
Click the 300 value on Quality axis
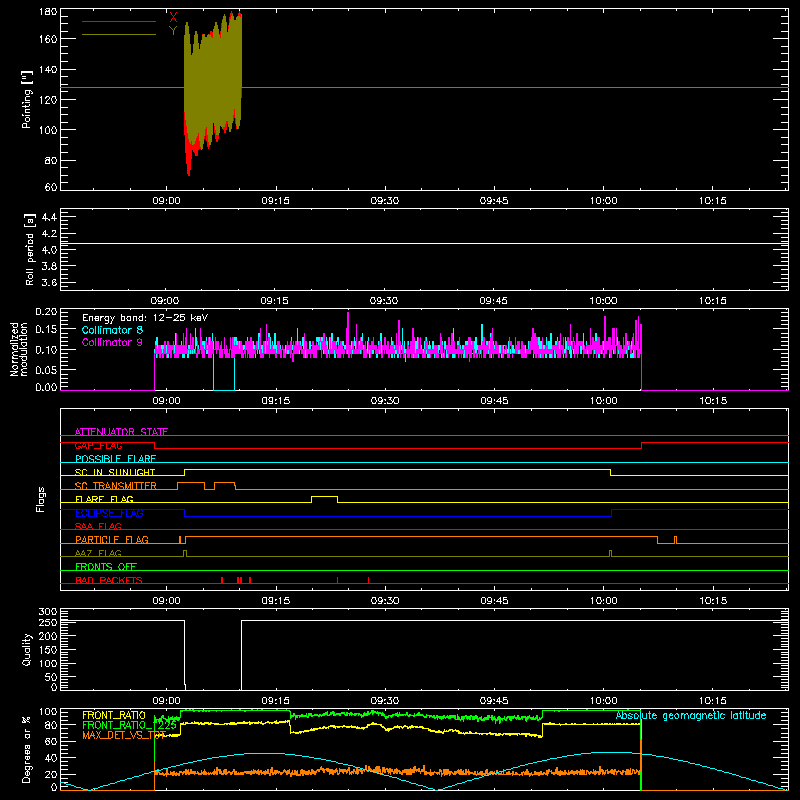48,612
